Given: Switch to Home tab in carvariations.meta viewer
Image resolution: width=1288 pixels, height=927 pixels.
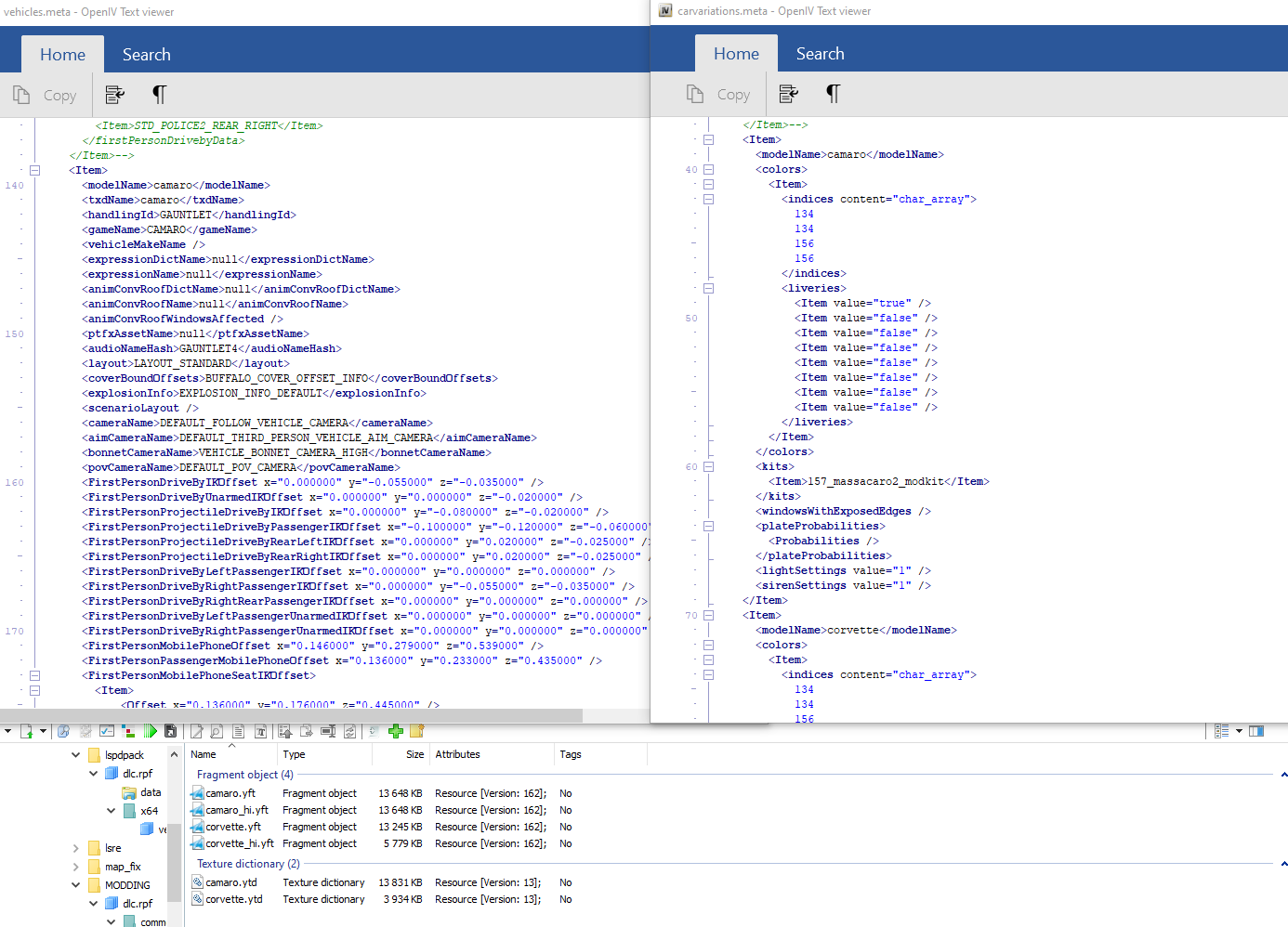Looking at the screenshot, I should pyautogui.click(x=736, y=54).
